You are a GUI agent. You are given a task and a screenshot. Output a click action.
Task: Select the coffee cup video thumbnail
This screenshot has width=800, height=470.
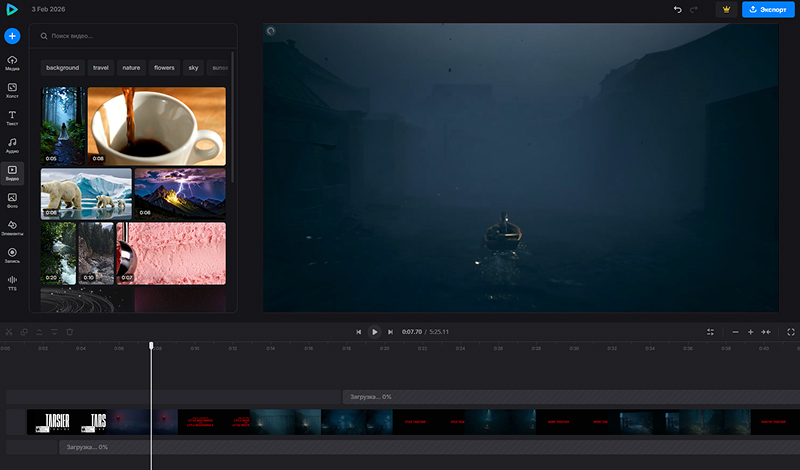[x=156, y=126]
